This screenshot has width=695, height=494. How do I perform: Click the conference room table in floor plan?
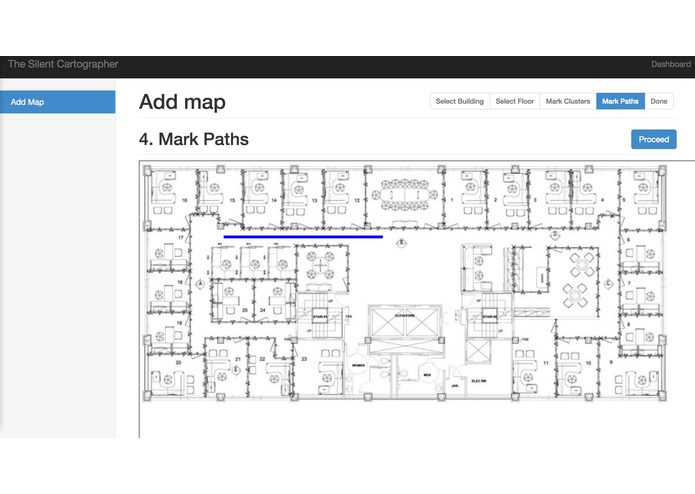(x=404, y=194)
